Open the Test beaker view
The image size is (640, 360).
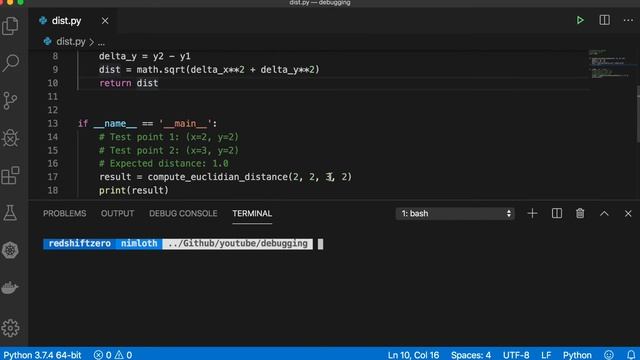[10, 213]
